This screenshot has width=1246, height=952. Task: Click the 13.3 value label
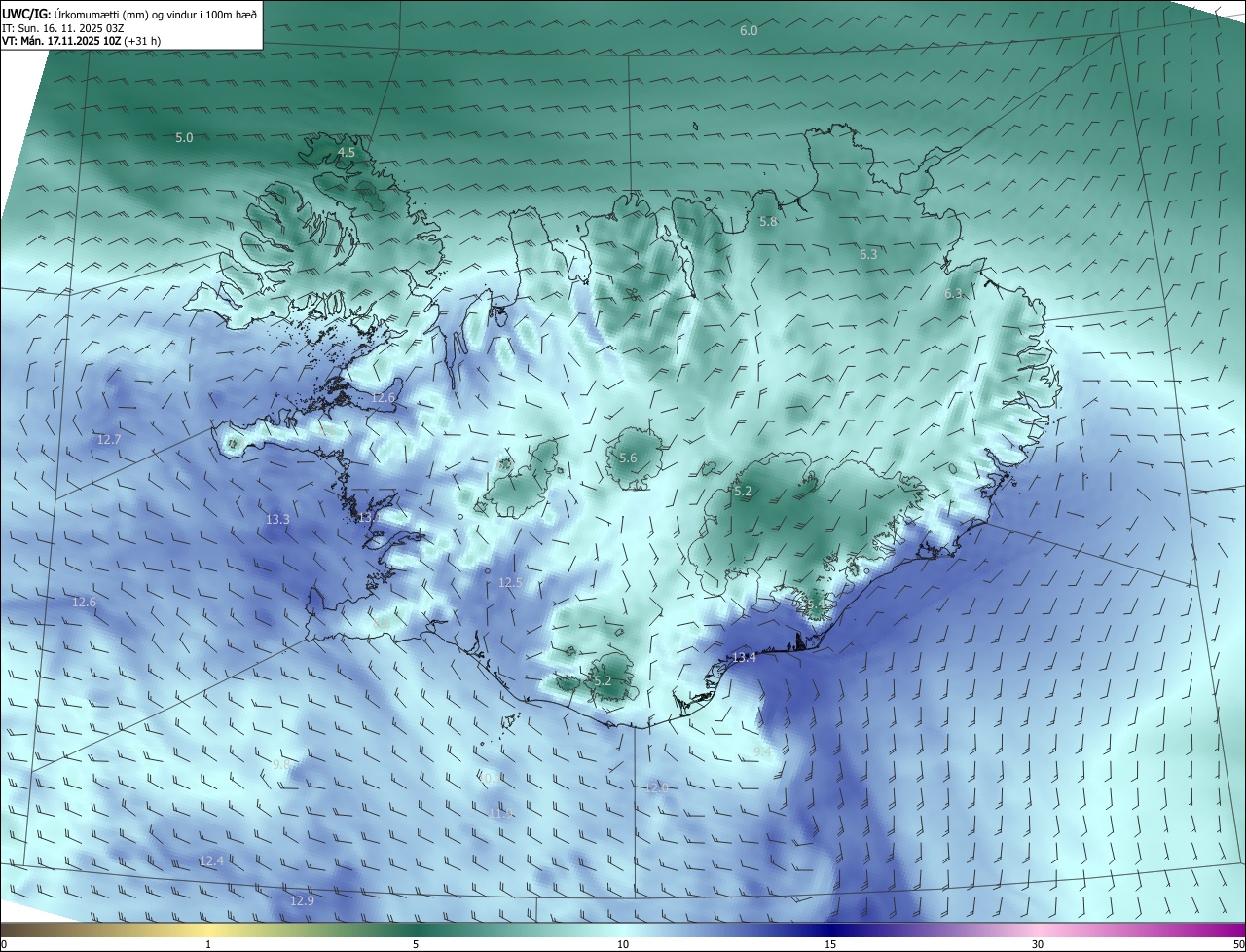point(277,520)
